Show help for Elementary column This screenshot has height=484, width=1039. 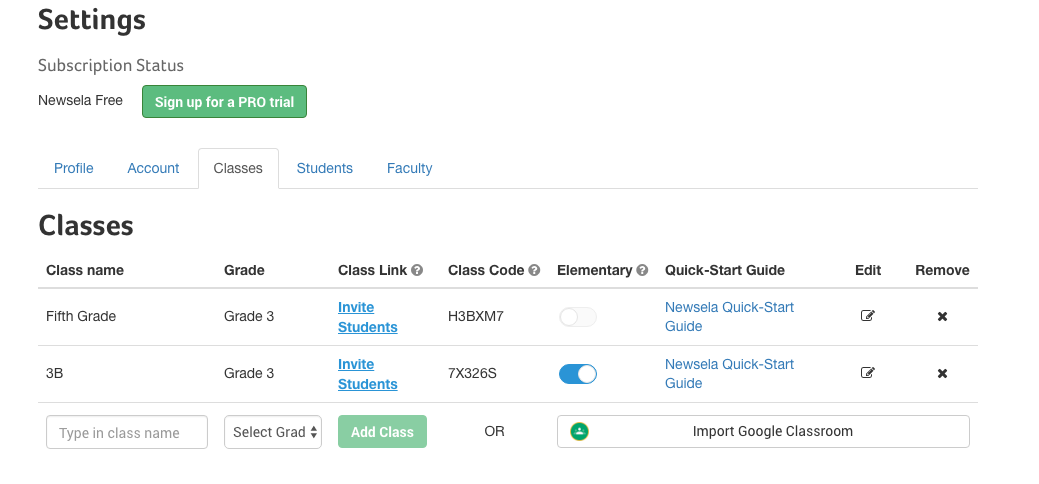click(642, 271)
